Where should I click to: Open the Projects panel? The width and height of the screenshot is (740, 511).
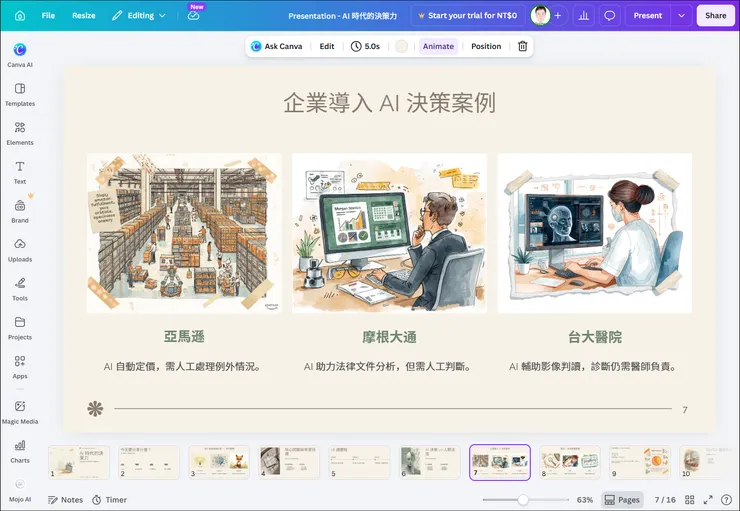click(20, 328)
